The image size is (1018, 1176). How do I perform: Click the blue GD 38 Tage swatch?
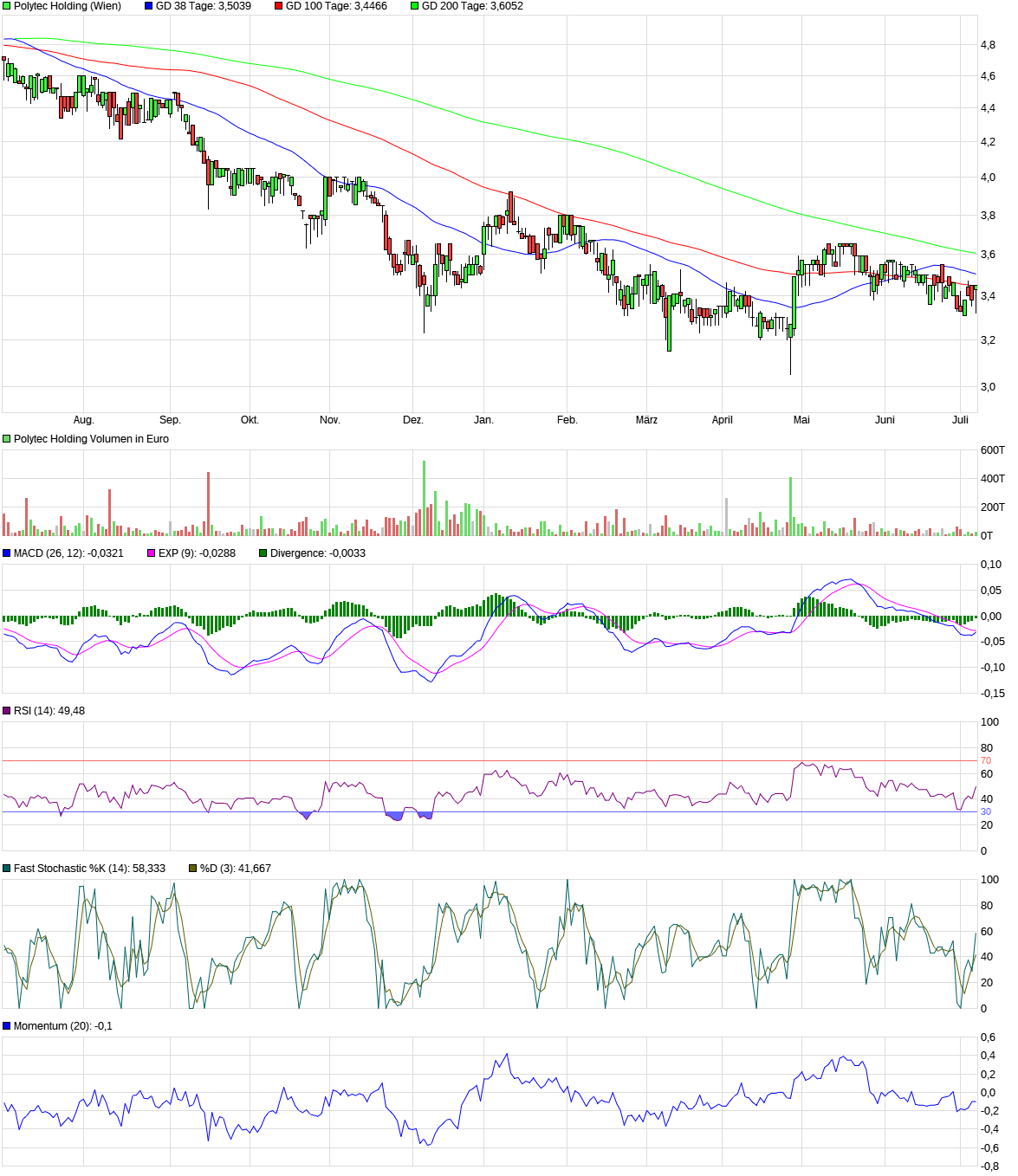click(x=148, y=6)
